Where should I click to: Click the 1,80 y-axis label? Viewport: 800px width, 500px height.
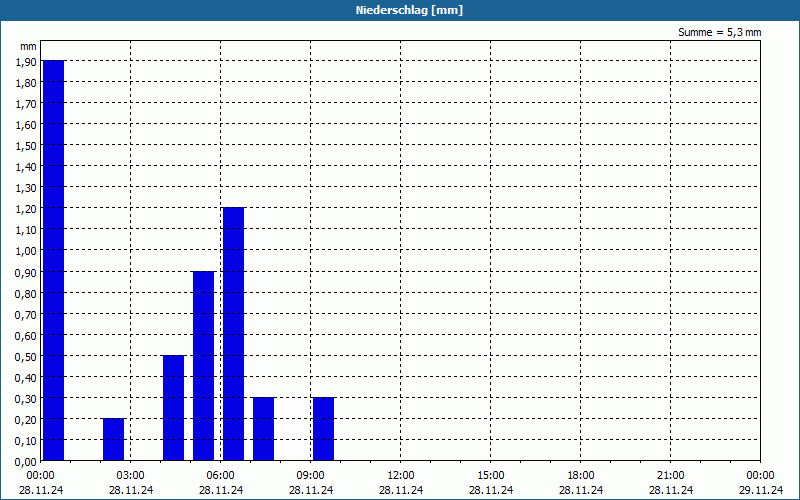(x=27, y=83)
